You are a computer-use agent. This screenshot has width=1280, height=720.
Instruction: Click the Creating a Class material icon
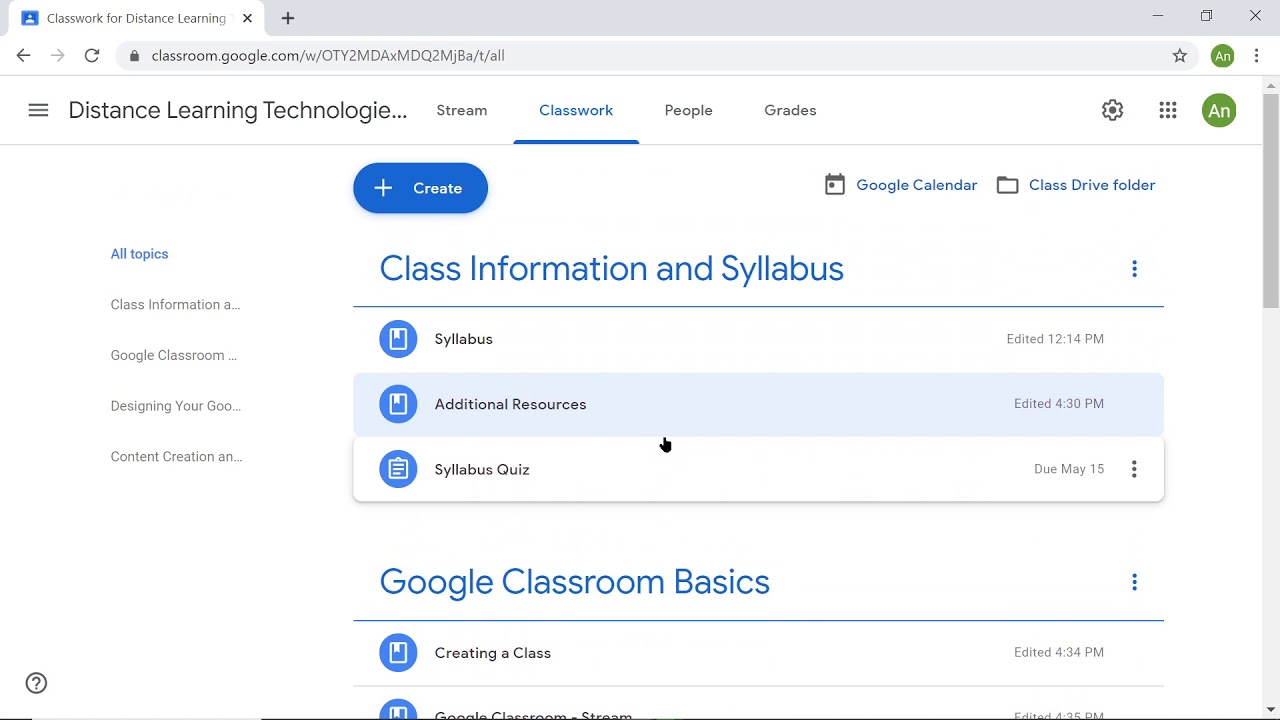pos(398,653)
